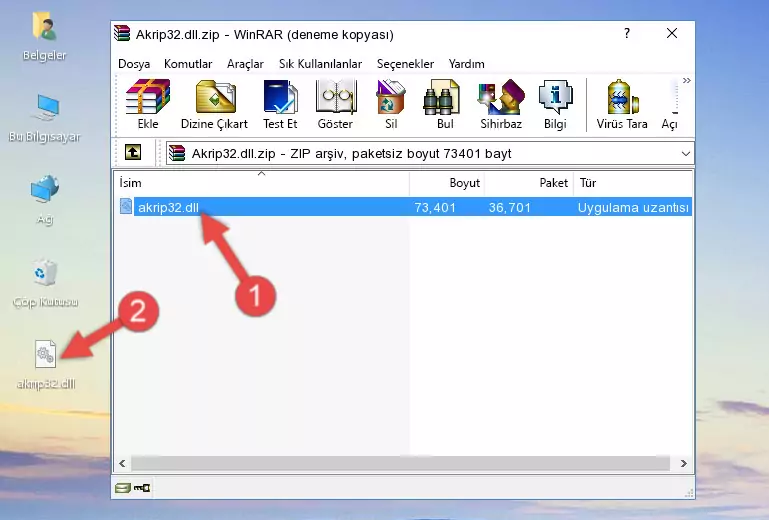Open the Araçlar menu
The width and height of the screenshot is (769, 520).
(x=245, y=64)
